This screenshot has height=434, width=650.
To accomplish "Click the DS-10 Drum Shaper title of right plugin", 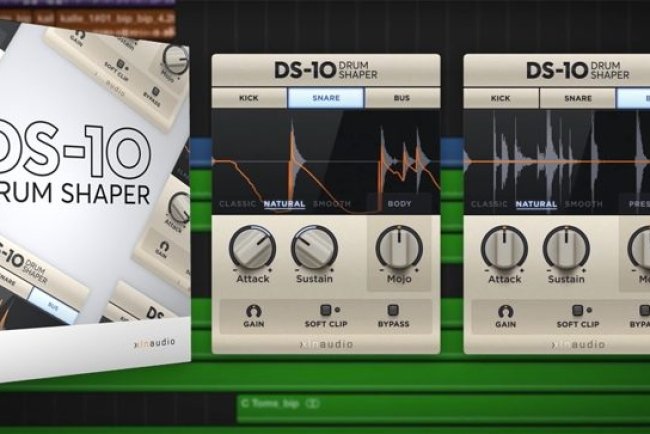I will click(x=578, y=70).
